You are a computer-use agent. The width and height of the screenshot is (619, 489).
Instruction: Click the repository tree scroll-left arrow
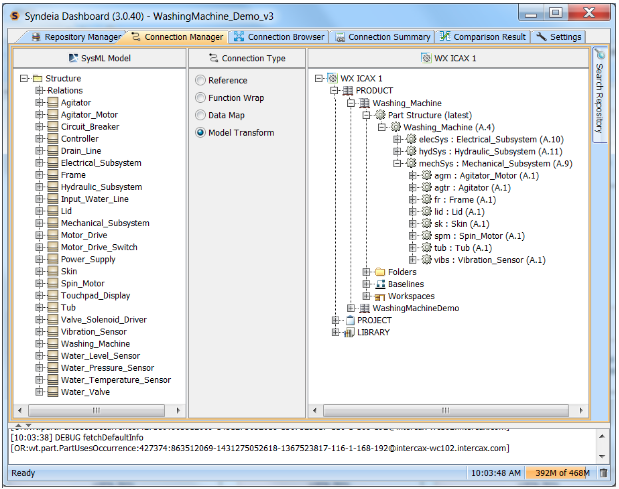[x=314, y=410]
